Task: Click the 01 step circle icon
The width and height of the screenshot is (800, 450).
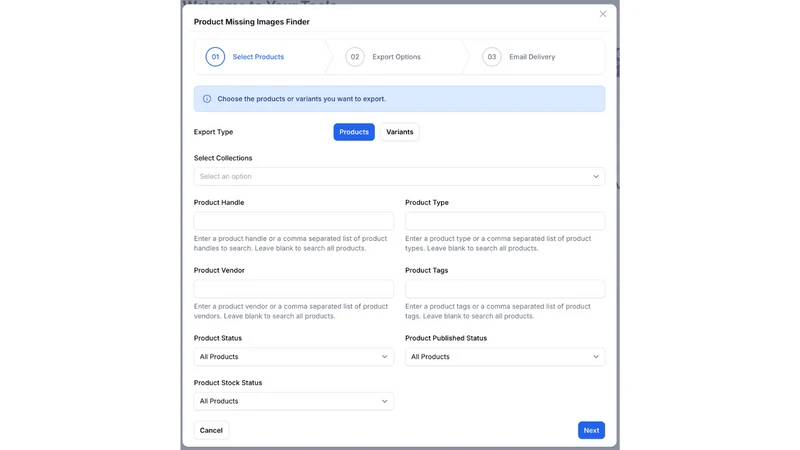Action: (x=215, y=57)
